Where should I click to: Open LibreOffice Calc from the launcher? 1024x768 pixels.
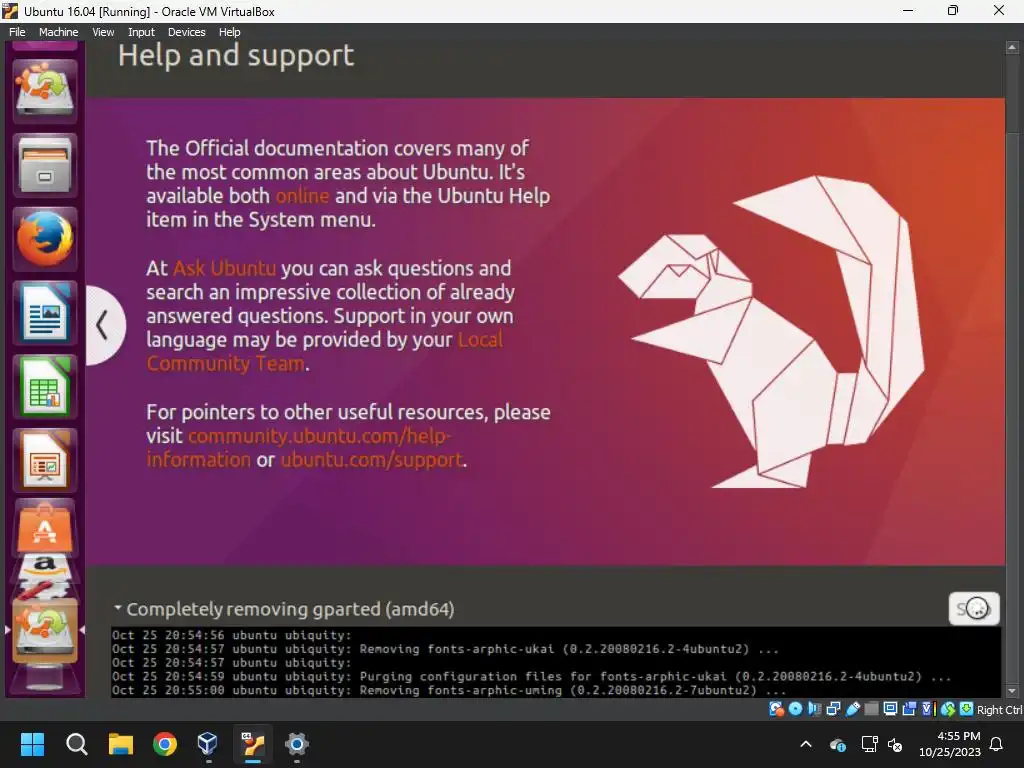pyautogui.click(x=44, y=387)
